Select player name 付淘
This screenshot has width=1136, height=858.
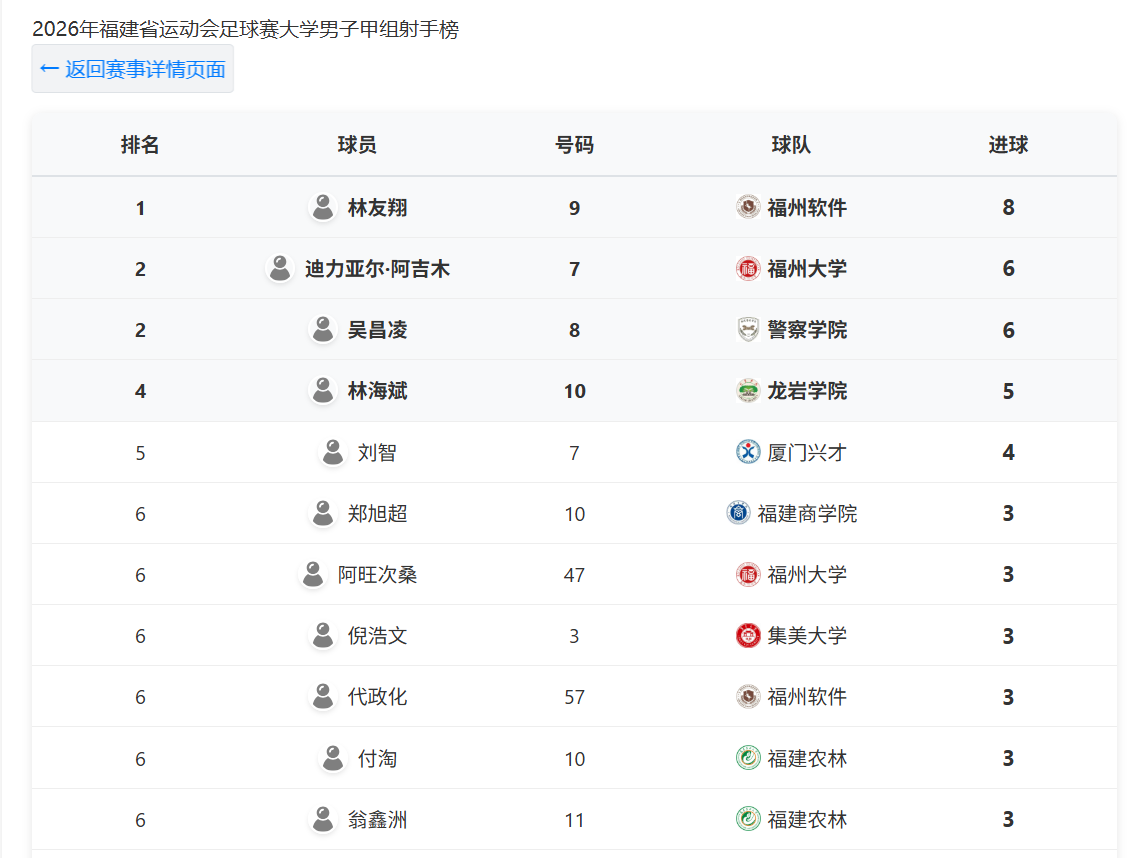coord(377,759)
